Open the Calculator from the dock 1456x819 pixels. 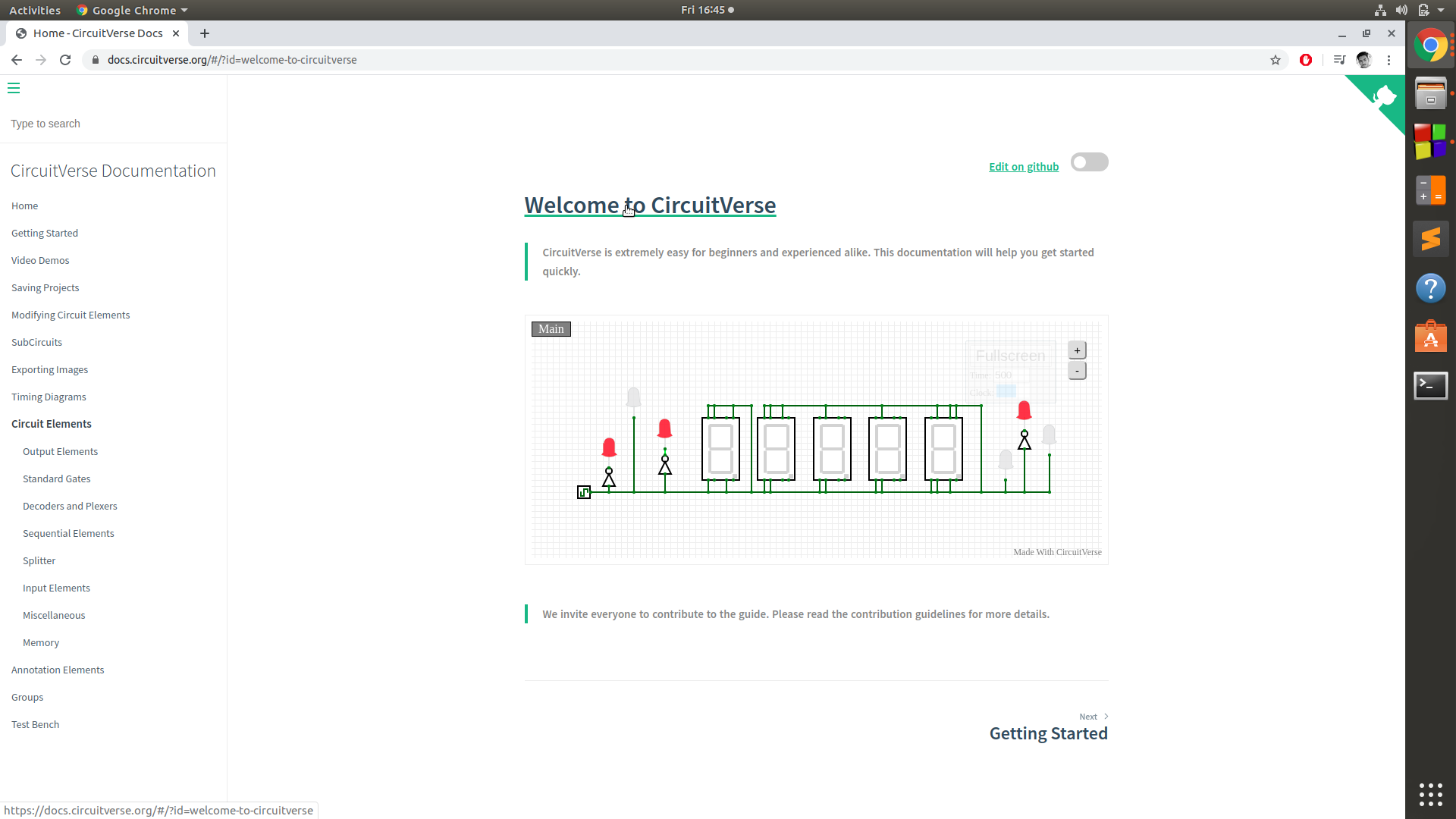pos(1430,190)
